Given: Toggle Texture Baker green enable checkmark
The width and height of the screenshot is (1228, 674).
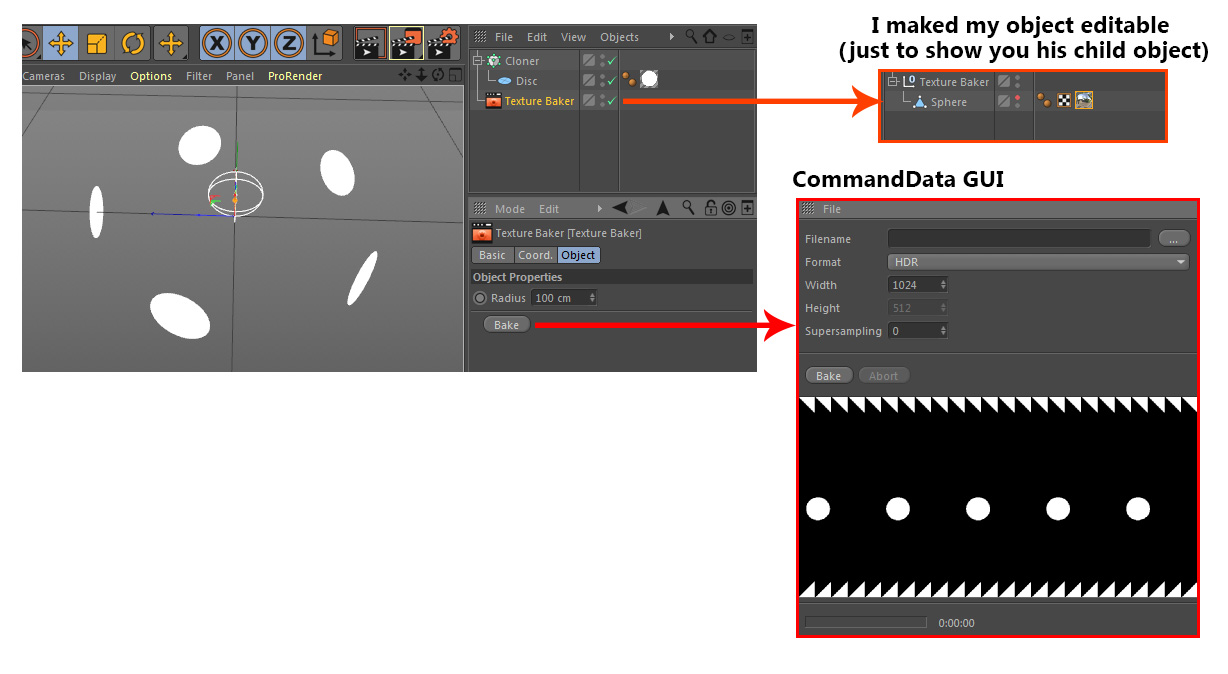Looking at the screenshot, I should click(611, 101).
